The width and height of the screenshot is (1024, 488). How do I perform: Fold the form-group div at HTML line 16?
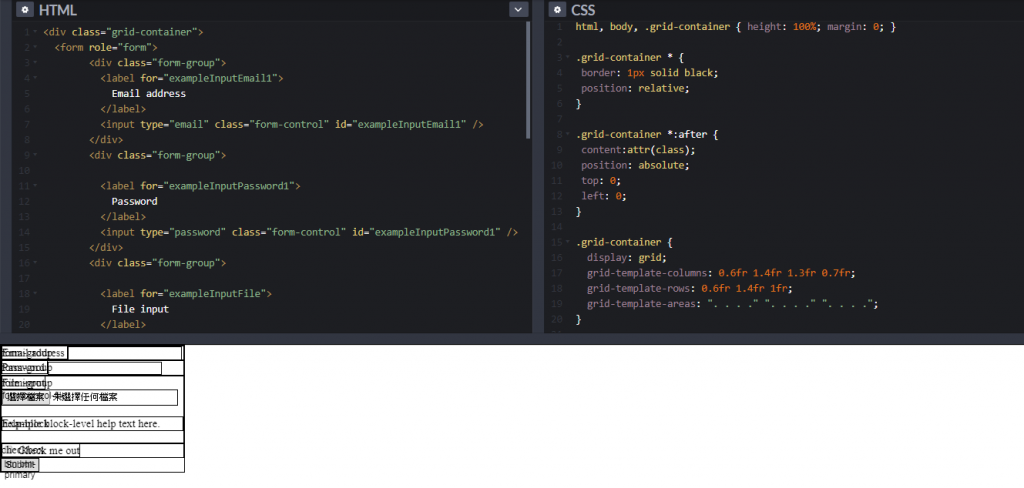35,263
